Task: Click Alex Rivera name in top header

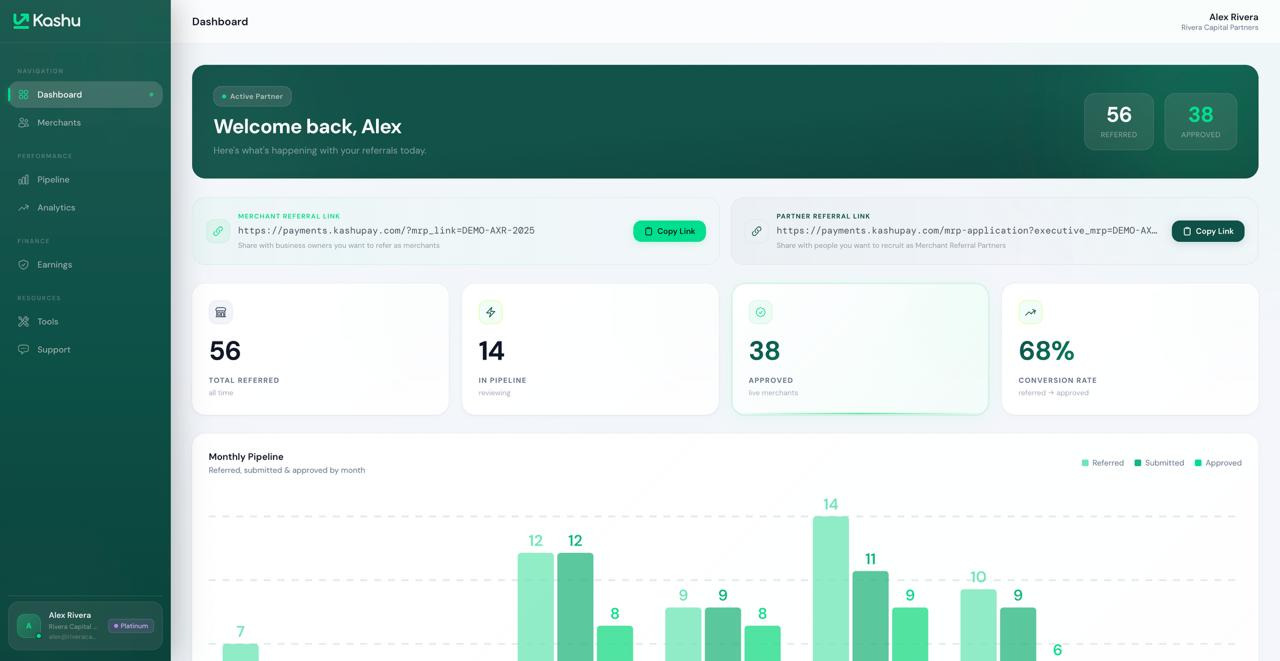Action: click(x=1234, y=17)
